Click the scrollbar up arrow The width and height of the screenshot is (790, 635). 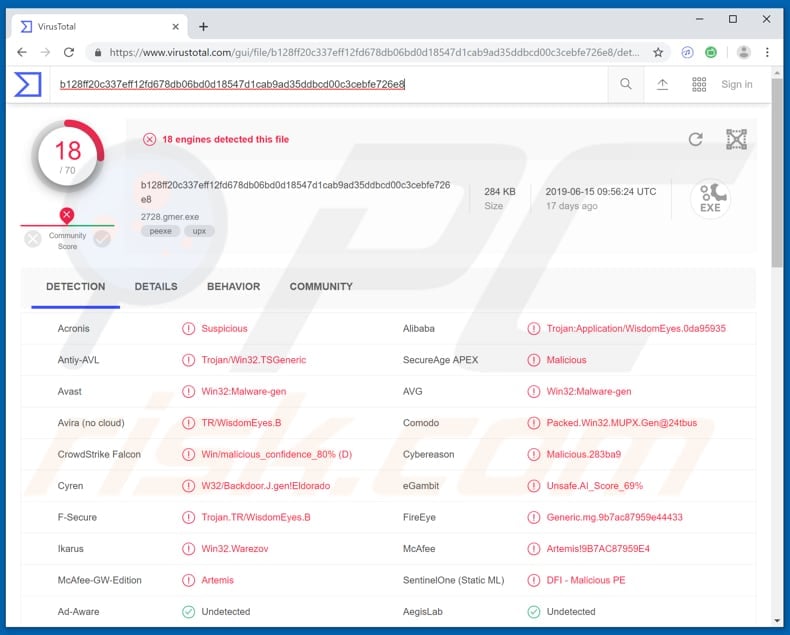[x=776, y=73]
